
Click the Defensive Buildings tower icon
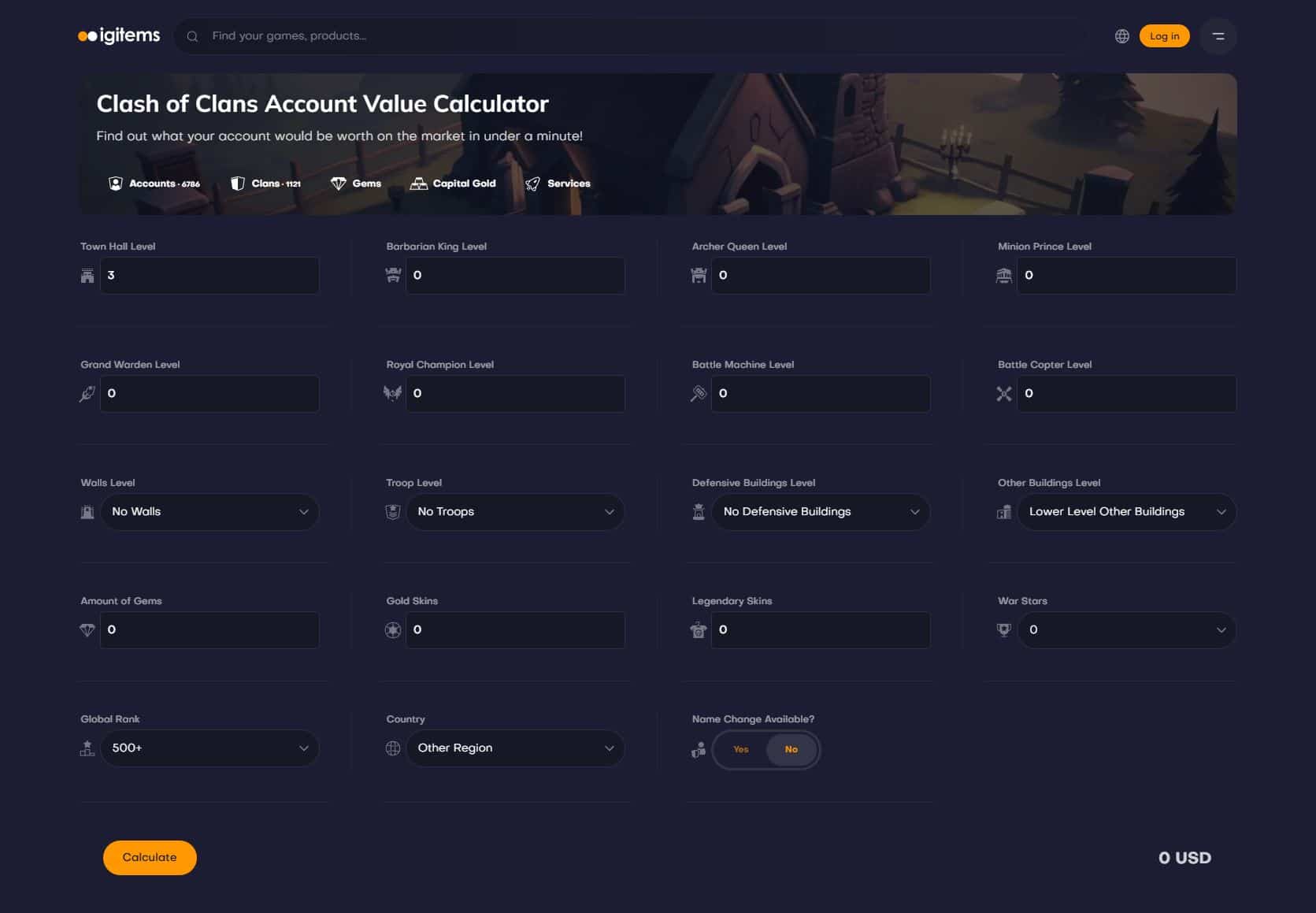pos(699,512)
